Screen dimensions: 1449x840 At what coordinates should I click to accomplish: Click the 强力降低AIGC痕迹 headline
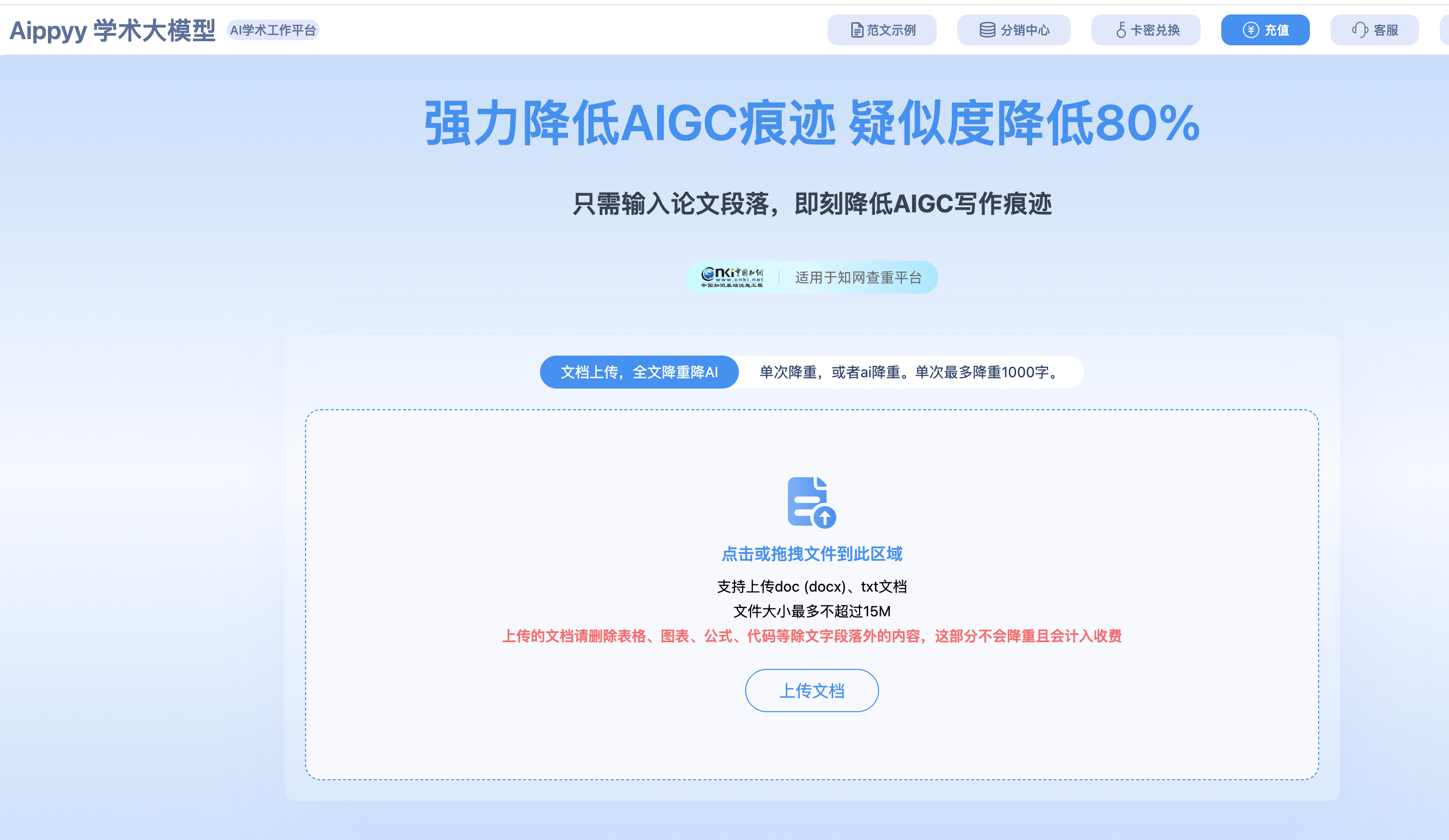coord(811,123)
